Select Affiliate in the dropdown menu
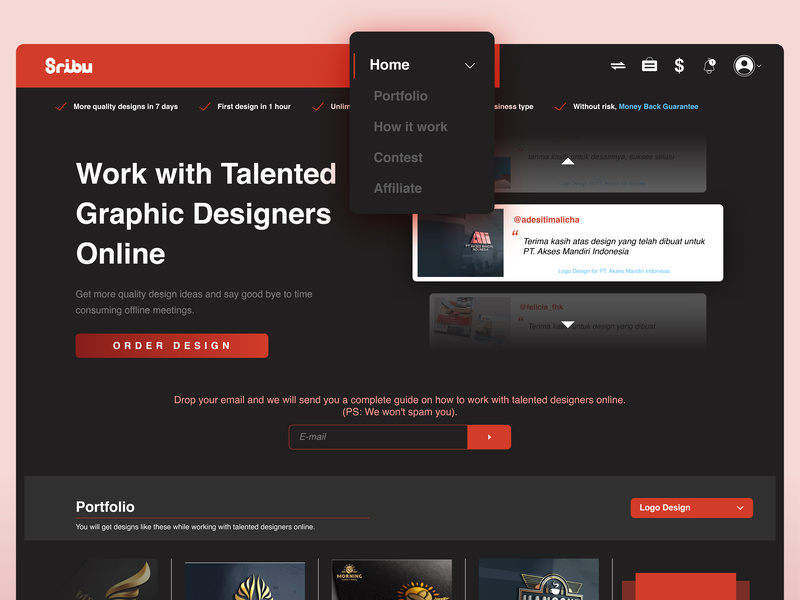The image size is (800, 600). coord(397,188)
